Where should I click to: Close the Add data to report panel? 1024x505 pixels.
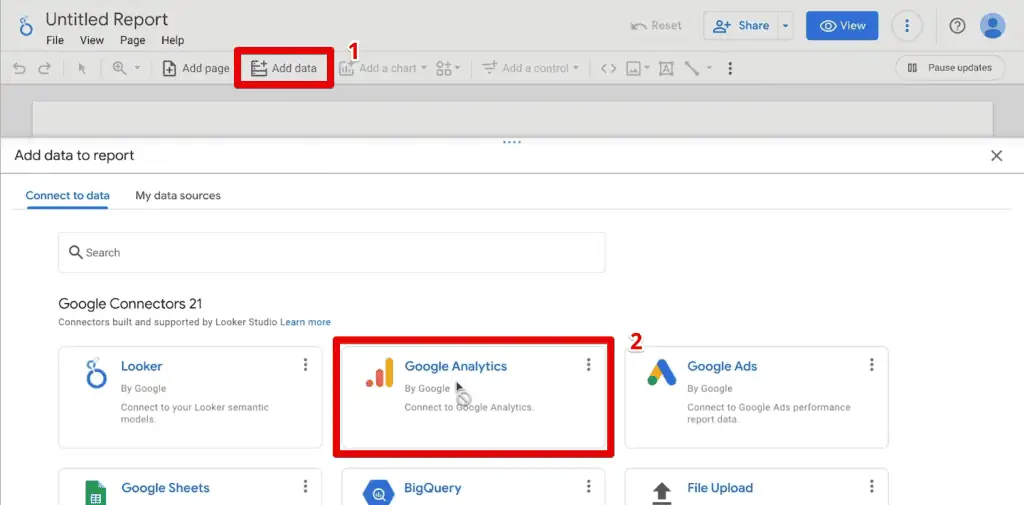pyautogui.click(x=997, y=155)
